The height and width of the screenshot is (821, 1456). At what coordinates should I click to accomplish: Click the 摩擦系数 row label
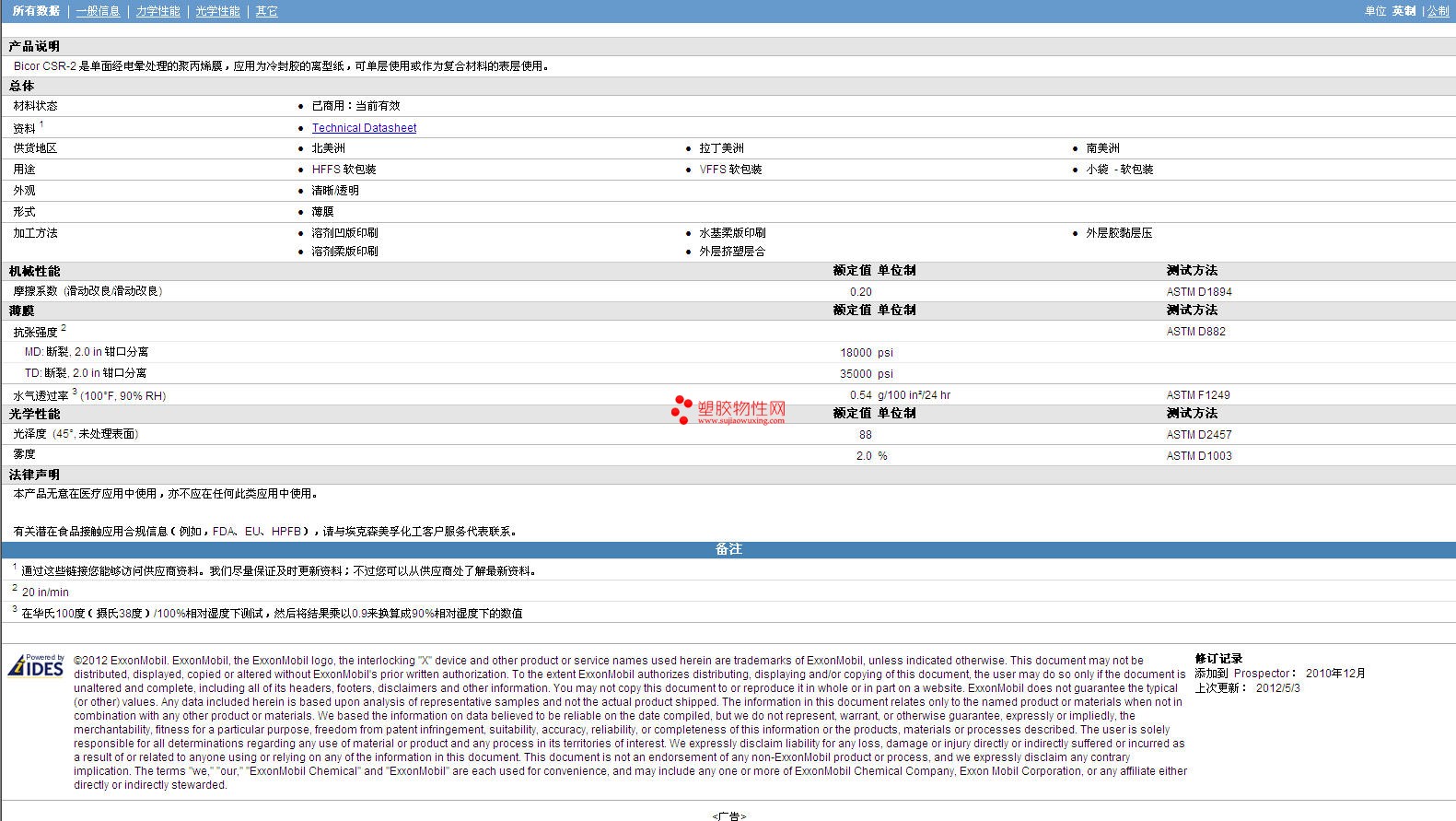[x=35, y=291]
